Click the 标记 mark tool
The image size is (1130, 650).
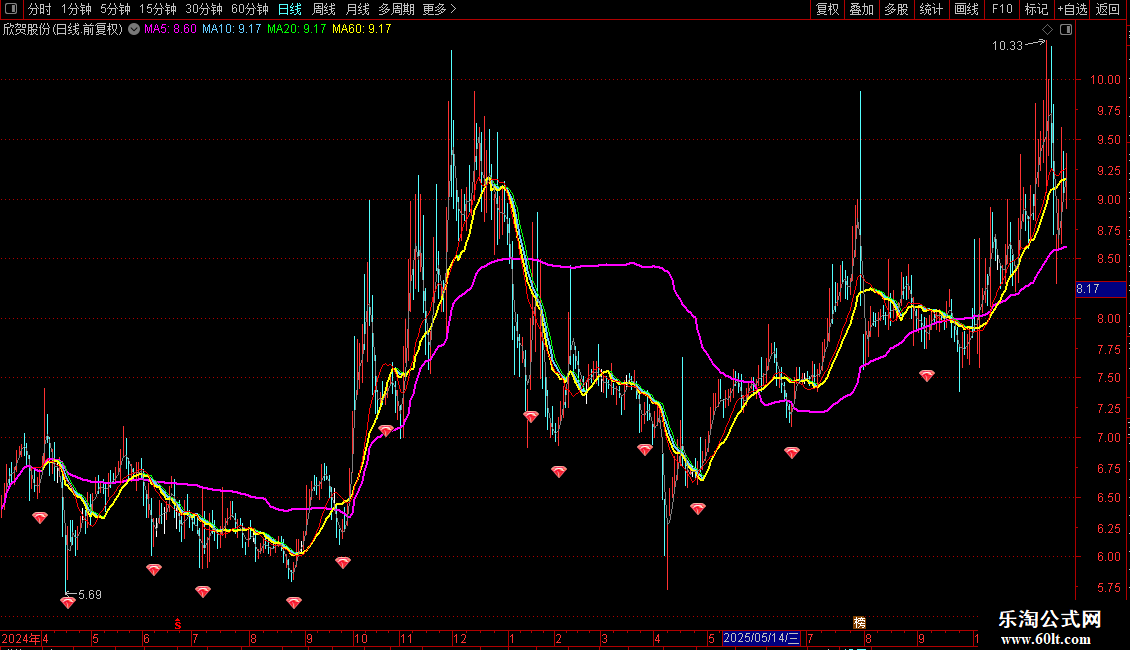click(1036, 9)
